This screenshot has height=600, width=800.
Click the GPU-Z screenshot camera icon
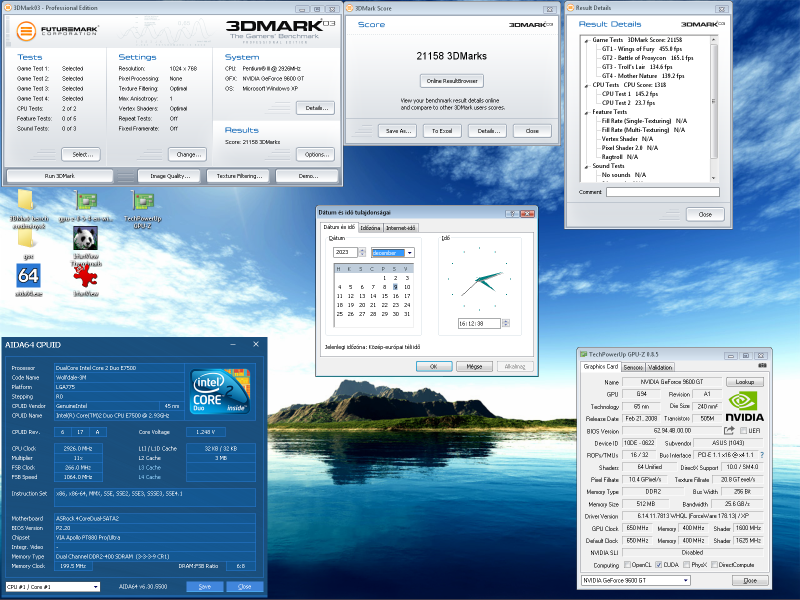[762, 366]
